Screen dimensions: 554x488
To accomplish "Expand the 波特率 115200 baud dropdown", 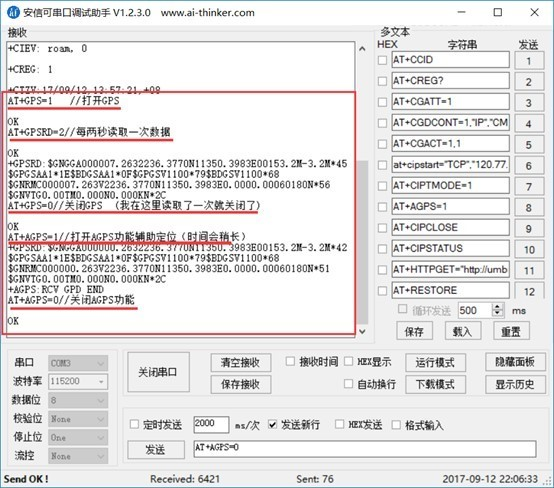I will 78,381.
